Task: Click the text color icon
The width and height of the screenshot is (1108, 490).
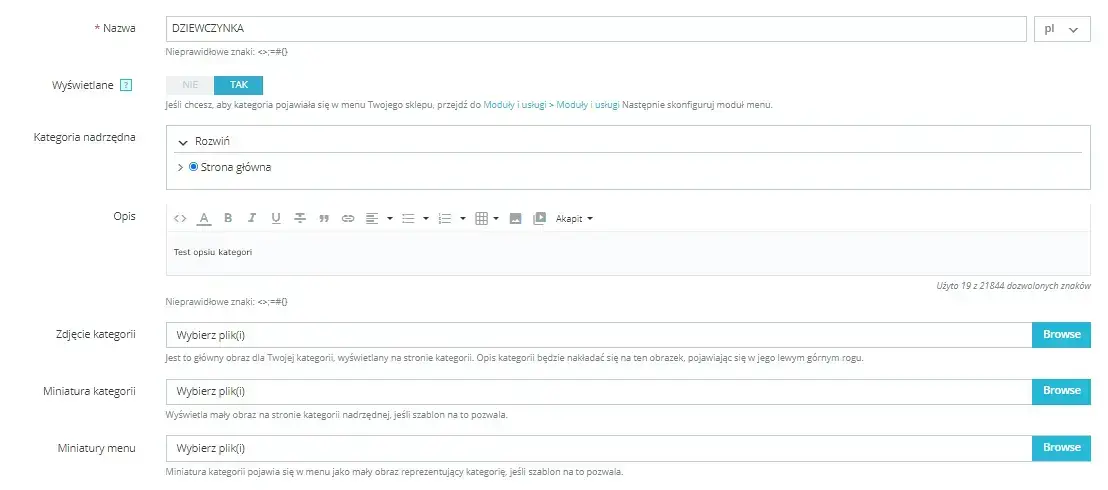Action: coord(204,218)
